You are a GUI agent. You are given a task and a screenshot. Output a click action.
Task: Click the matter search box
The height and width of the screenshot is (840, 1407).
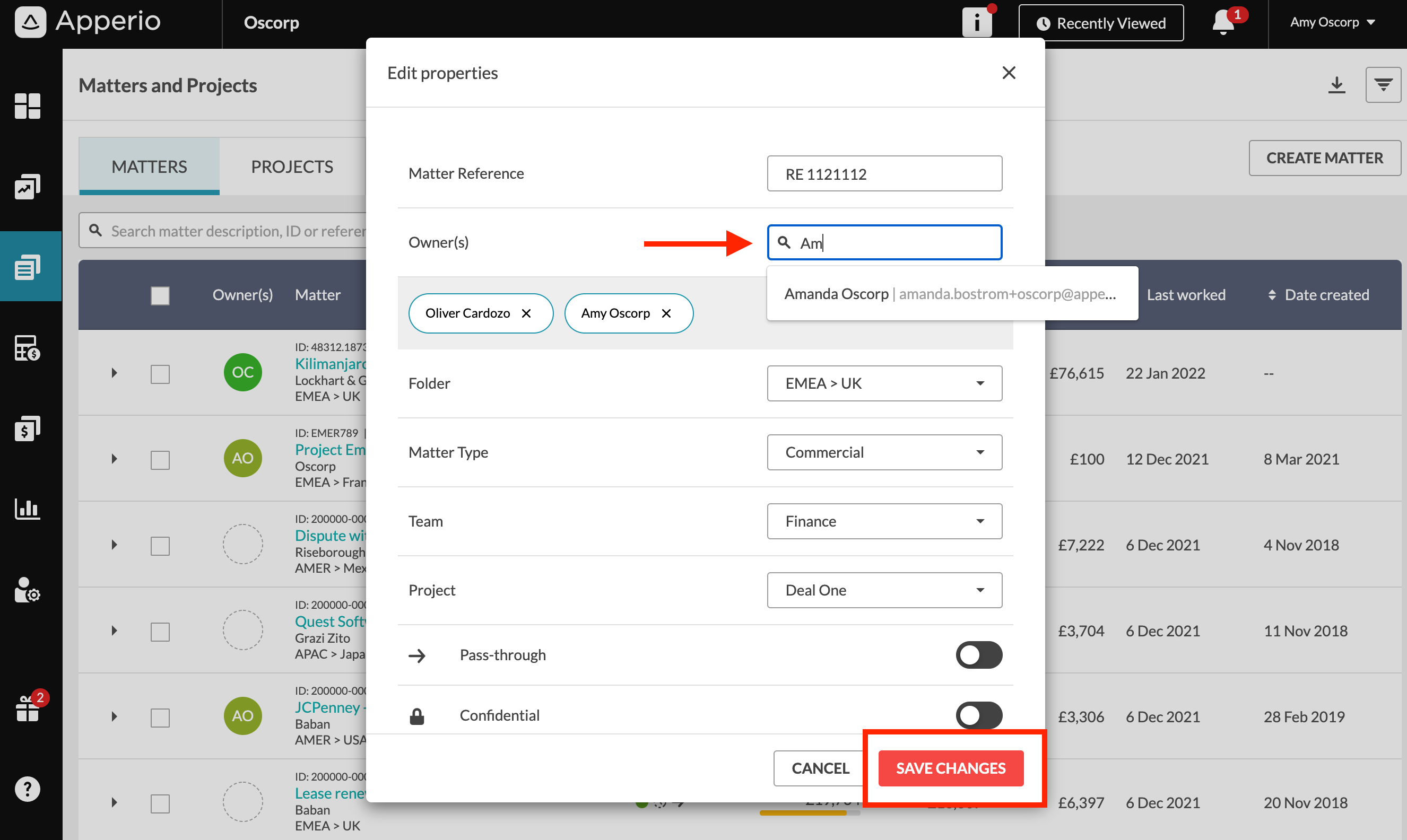pyautogui.click(x=223, y=230)
